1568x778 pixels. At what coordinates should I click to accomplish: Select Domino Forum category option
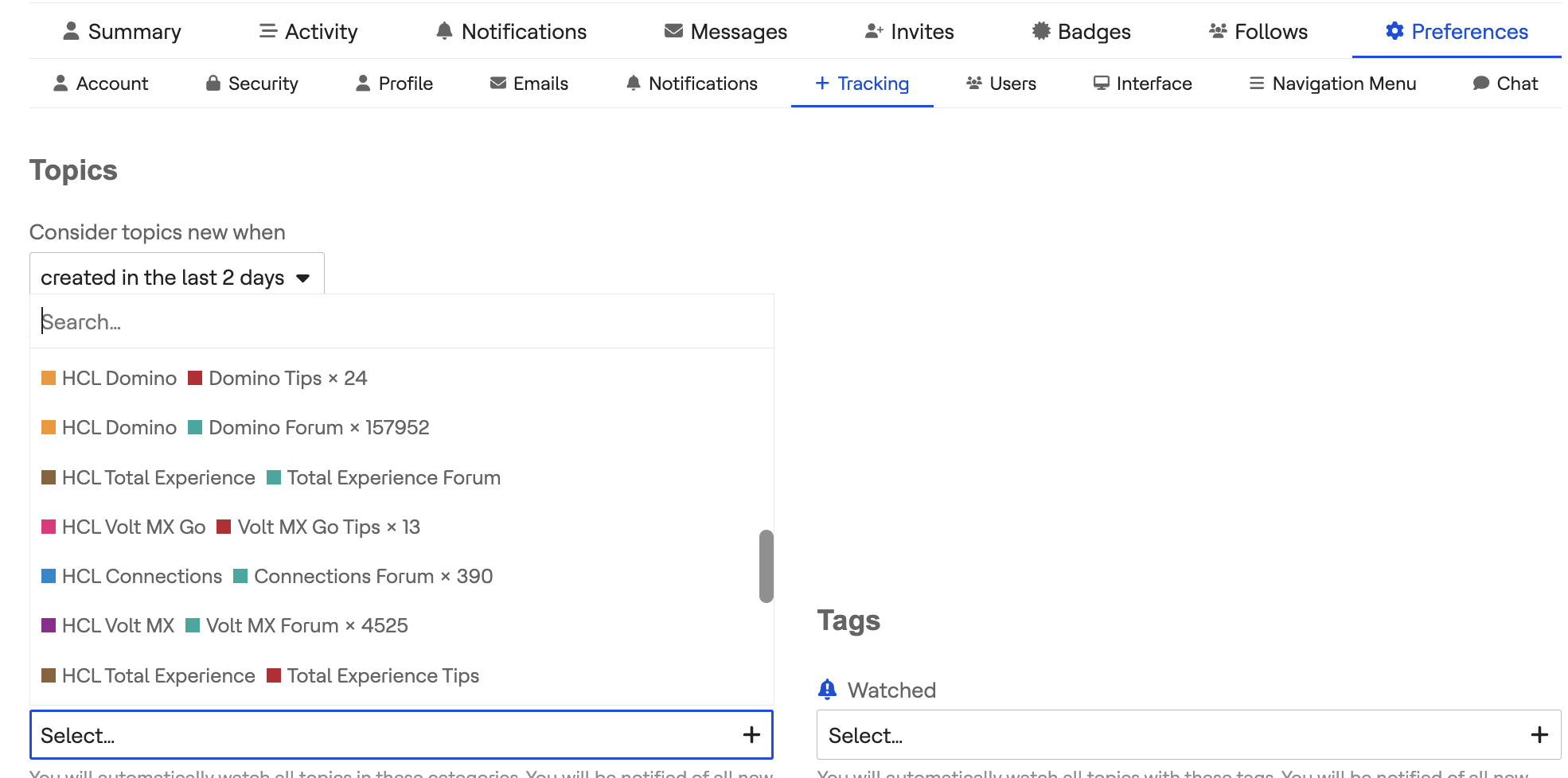click(x=402, y=427)
